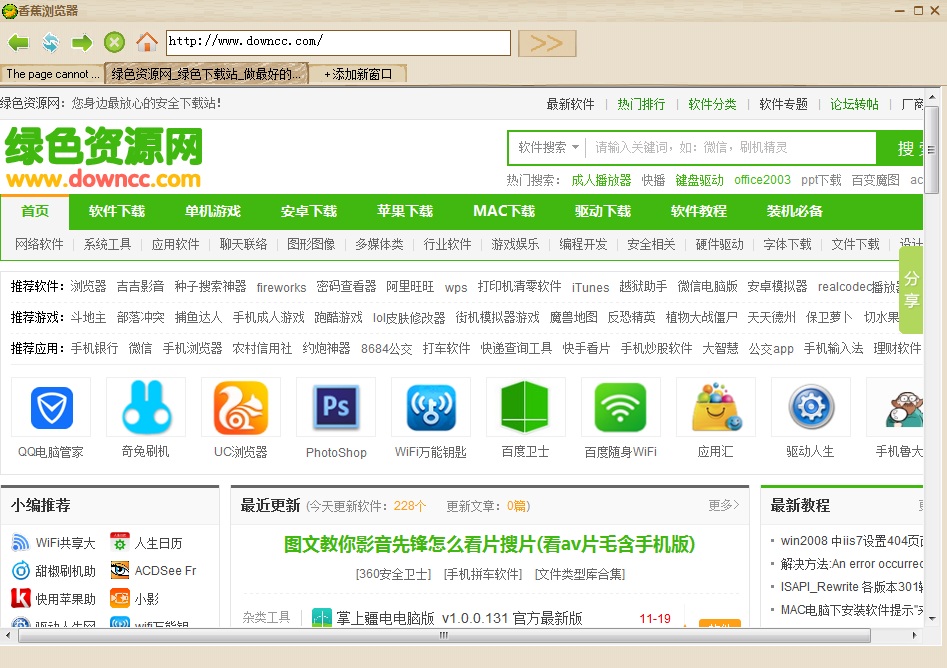
Task: Click the browser back arrow
Action: [x=18, y=42]
